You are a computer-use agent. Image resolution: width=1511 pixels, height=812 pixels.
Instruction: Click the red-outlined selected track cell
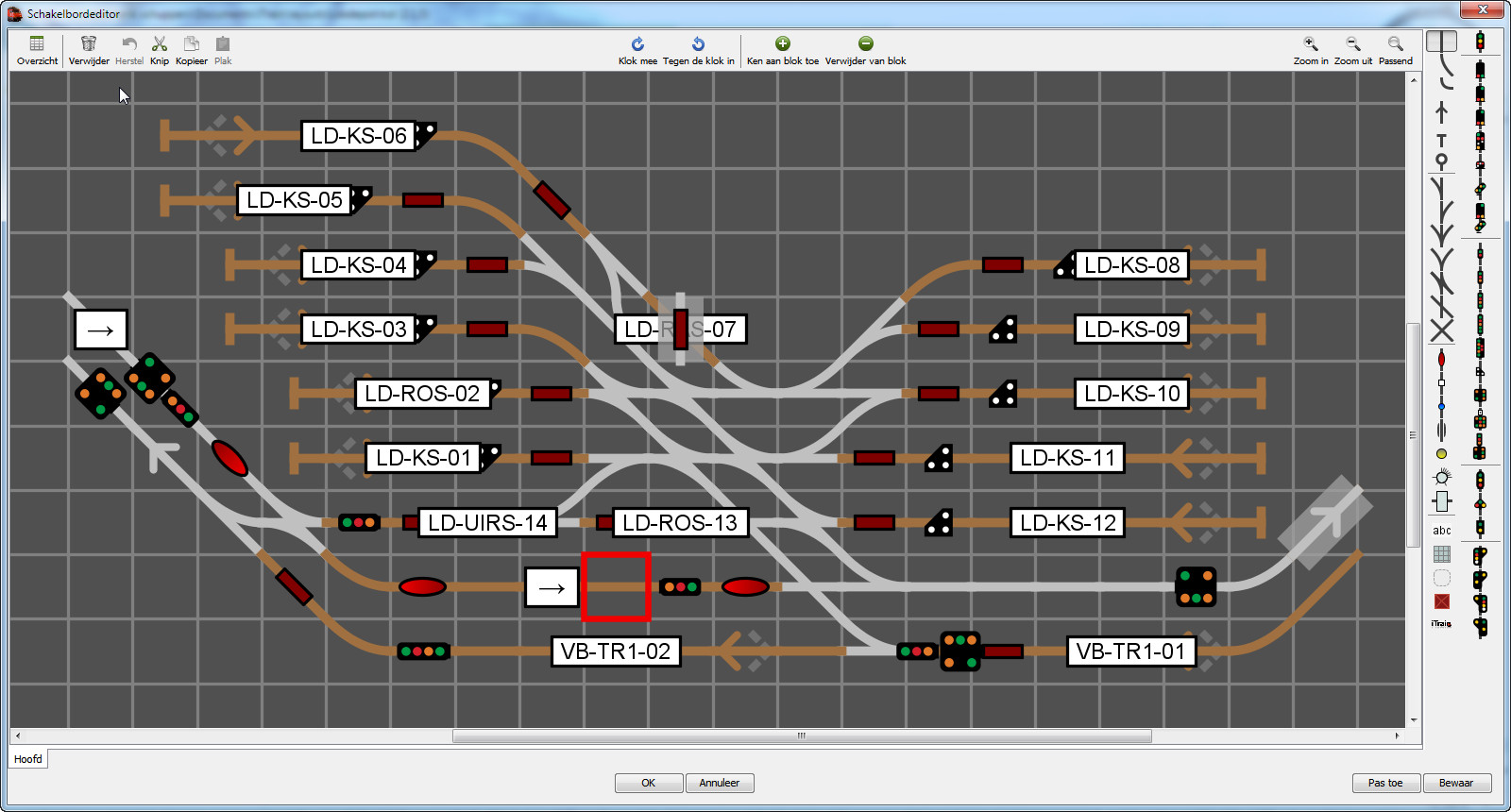click(x=616, y=586)
